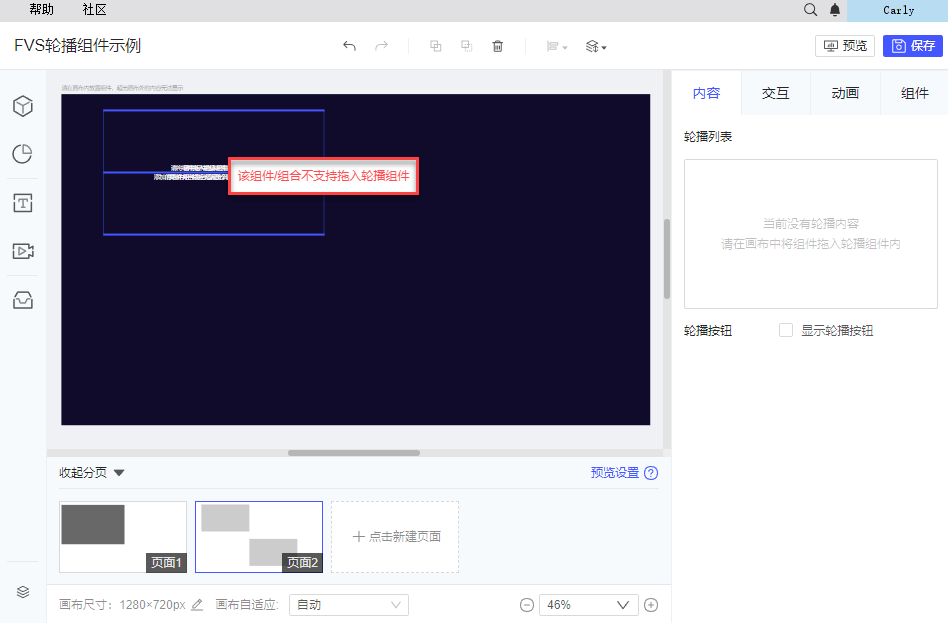Open the 画布自适应 dropdown set to 自动

click(x=349, y=605)
